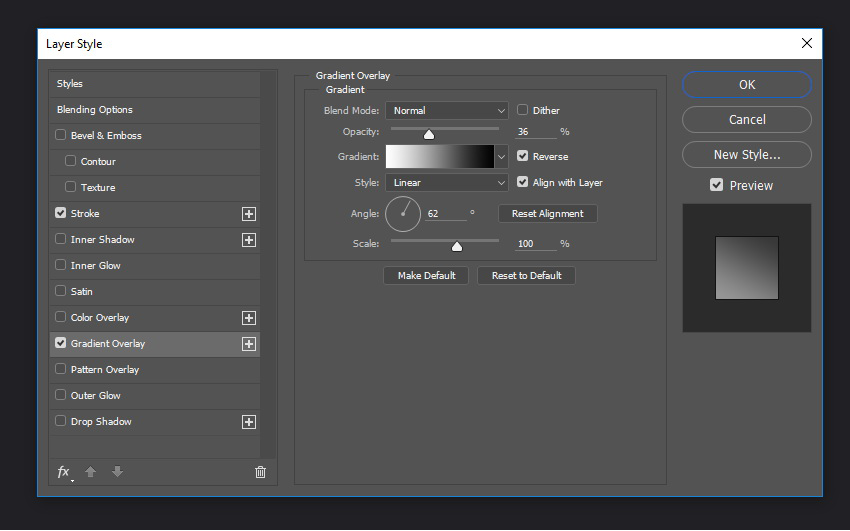Select Outer Glow effect label
850x531 pixels.
96,396
